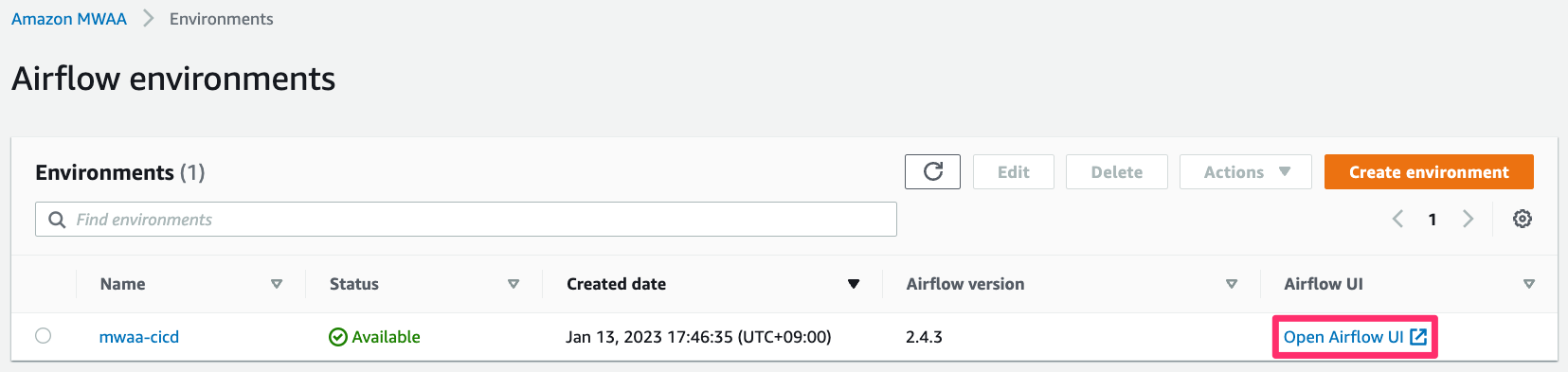The width and height of the screenshot is (1568, 372).
Task: Sort by Created date column arrow
Action: coord(854,284)
